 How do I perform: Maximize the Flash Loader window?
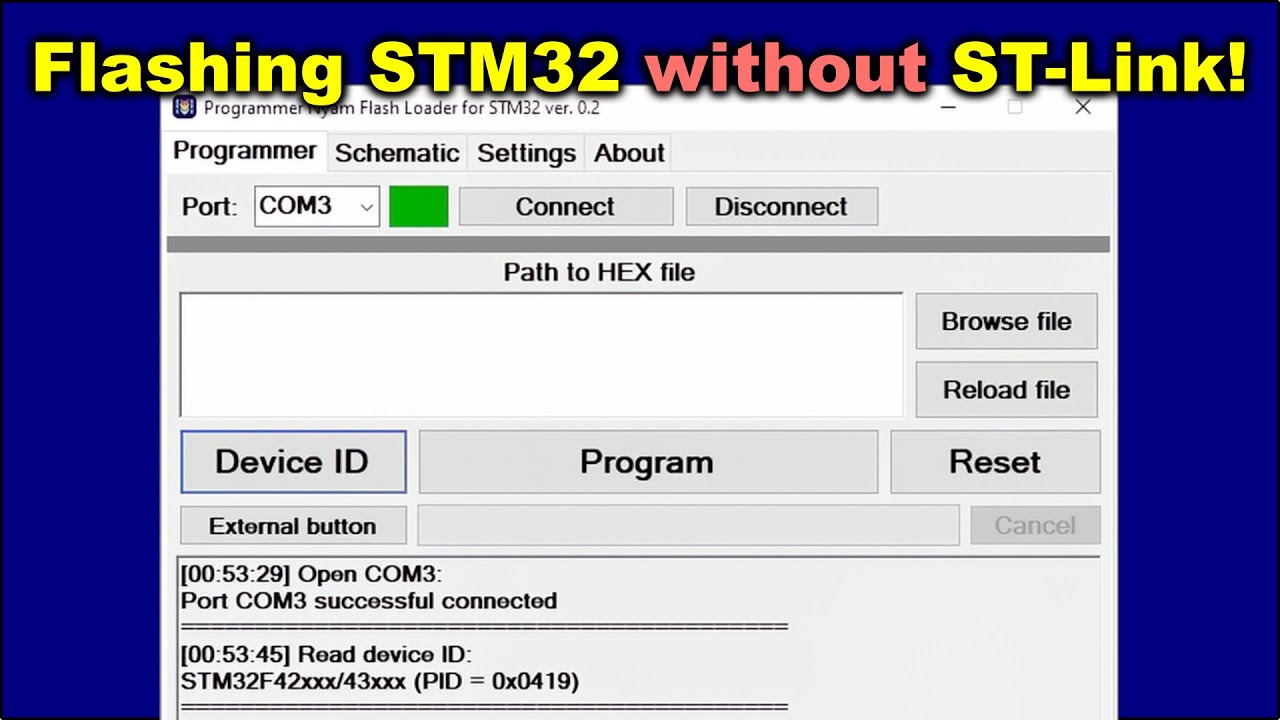(x=1015, y=107)
